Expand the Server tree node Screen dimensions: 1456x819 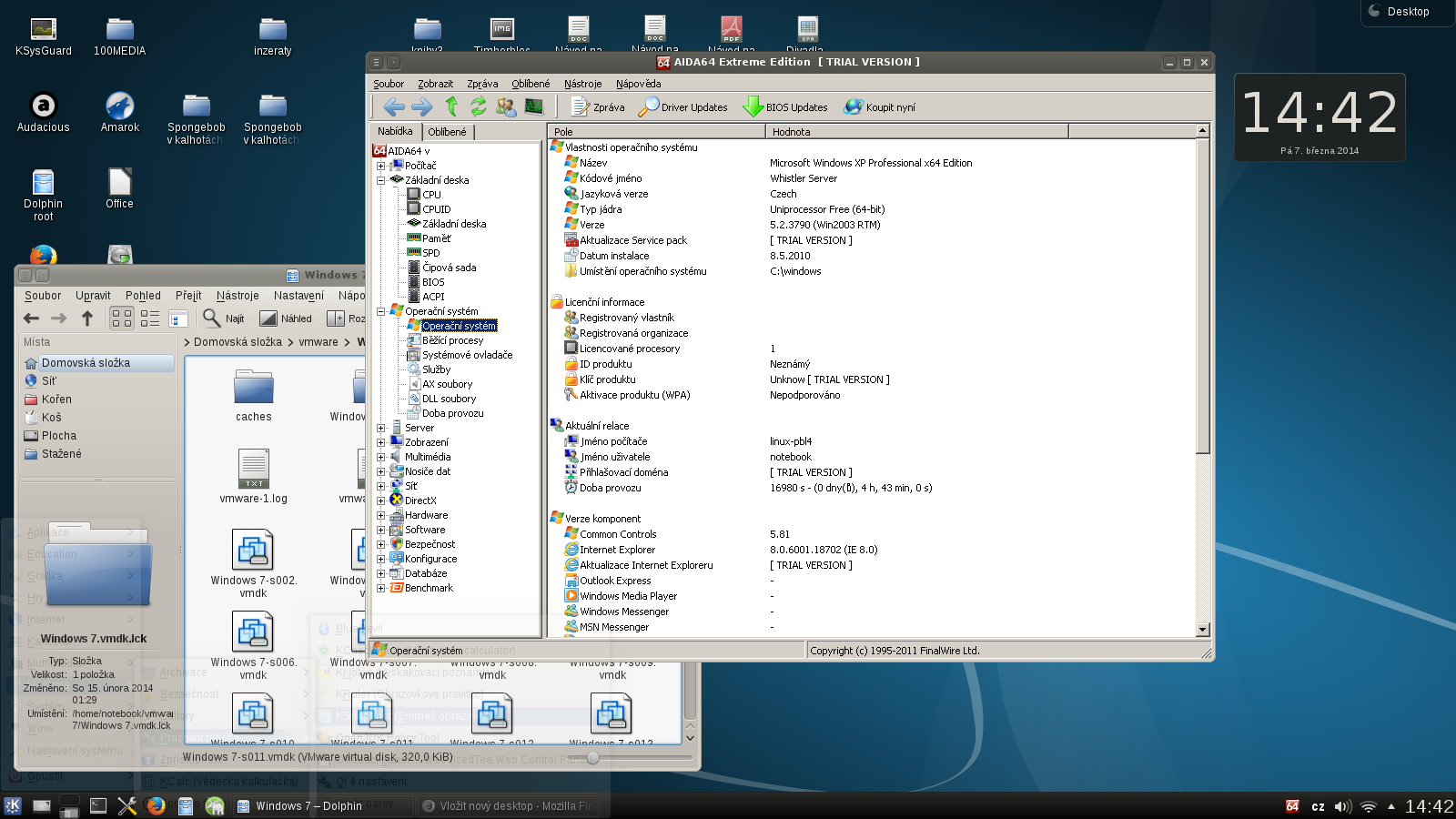pos(380,428)
